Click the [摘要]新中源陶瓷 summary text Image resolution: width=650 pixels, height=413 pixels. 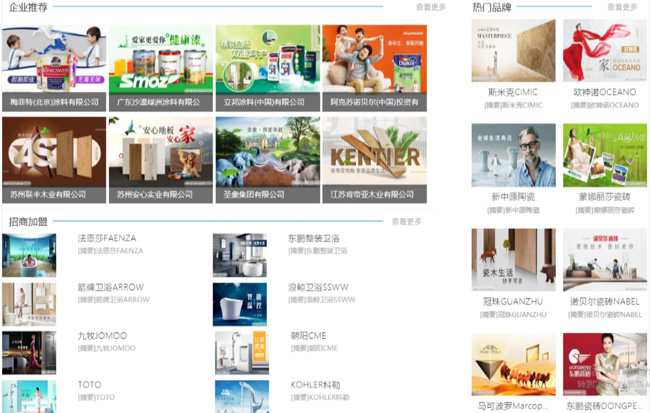coord(513,210)
